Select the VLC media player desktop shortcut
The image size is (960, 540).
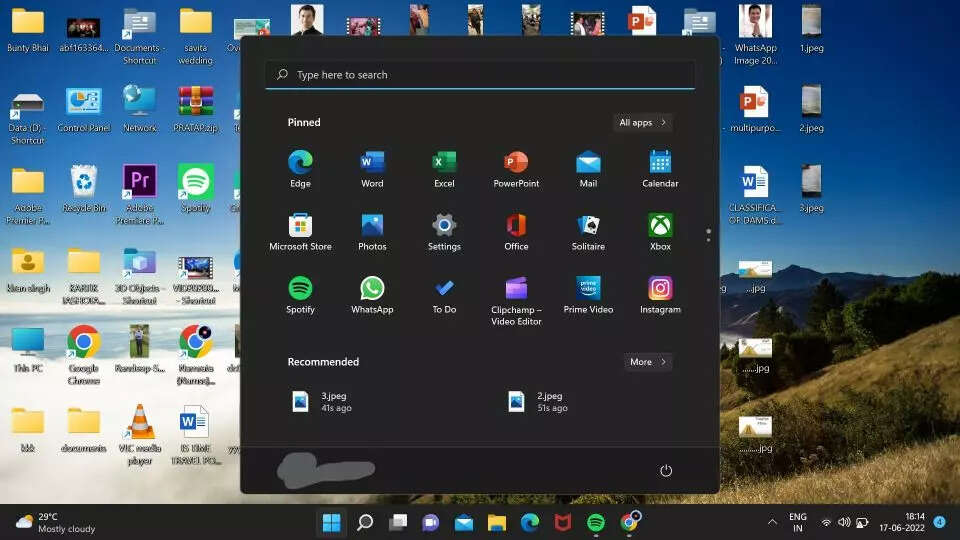click(140, 434)
